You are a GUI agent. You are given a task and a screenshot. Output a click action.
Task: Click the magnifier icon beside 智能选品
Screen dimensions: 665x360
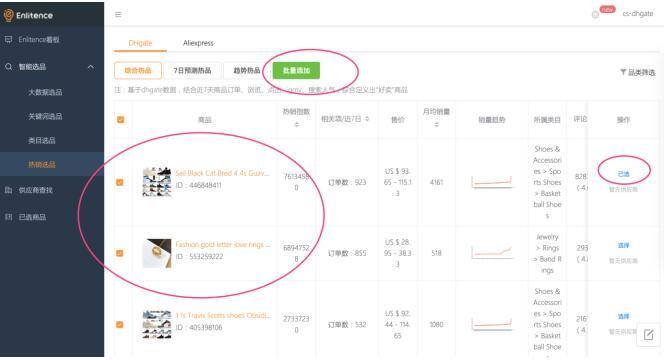click(8, 67)
